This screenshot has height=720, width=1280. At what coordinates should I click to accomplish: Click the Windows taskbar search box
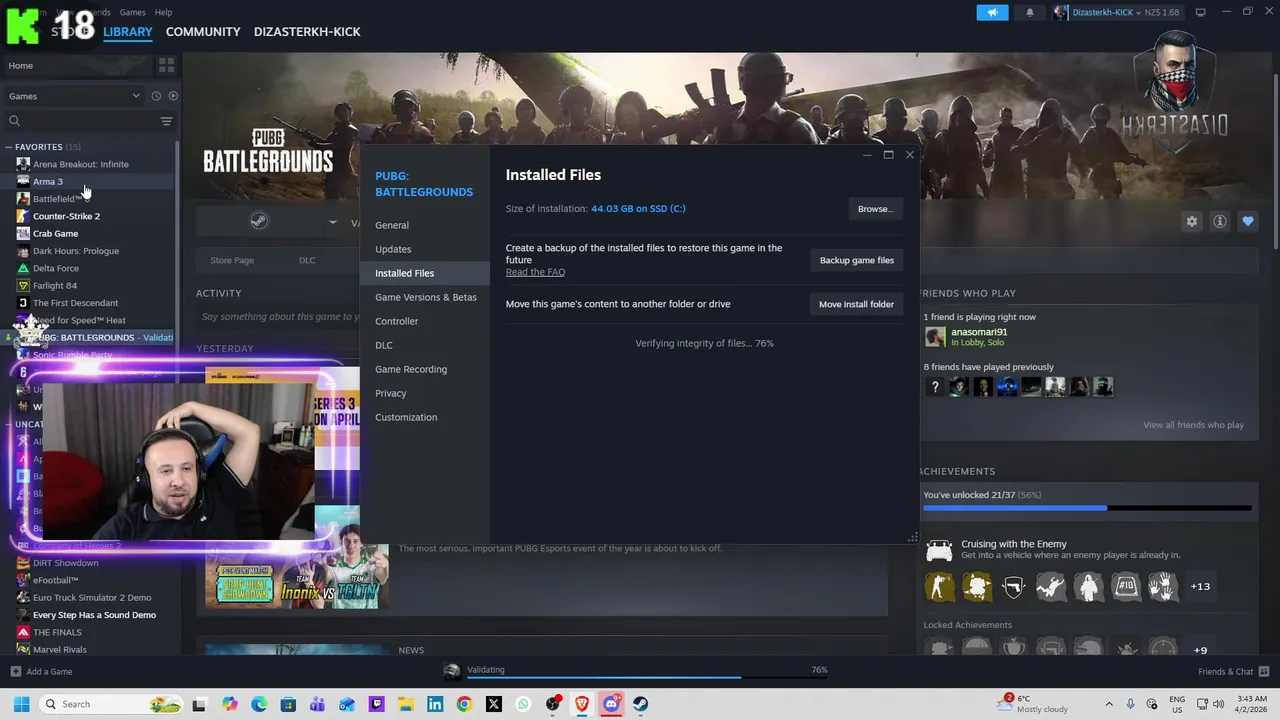(x=112, y=704)
